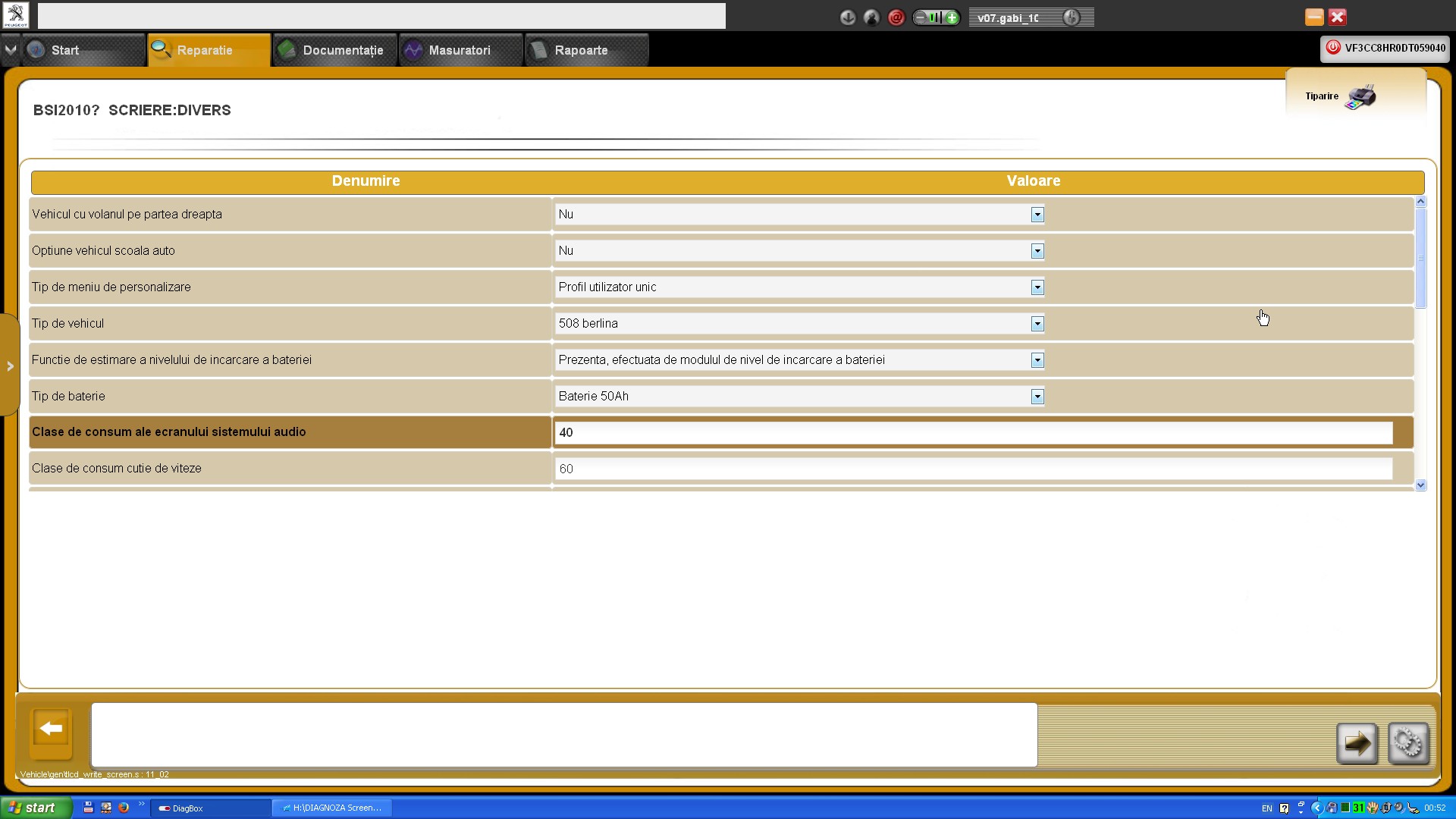This screenshot has width=1456, height=819.
Task: Click the 00:52 clock
Action: click(1435, 808)
